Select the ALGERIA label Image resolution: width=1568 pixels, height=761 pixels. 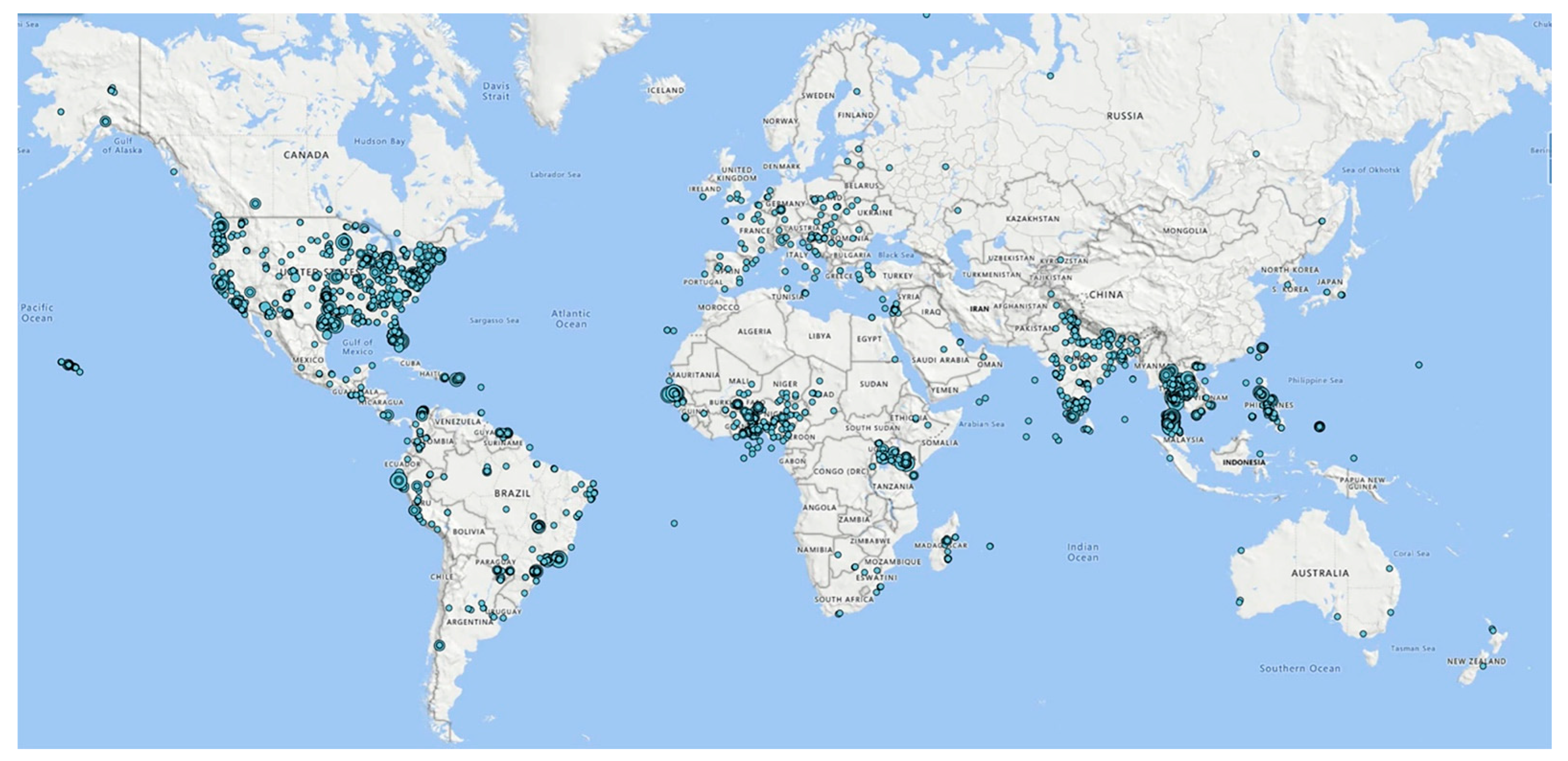[754, 332]
